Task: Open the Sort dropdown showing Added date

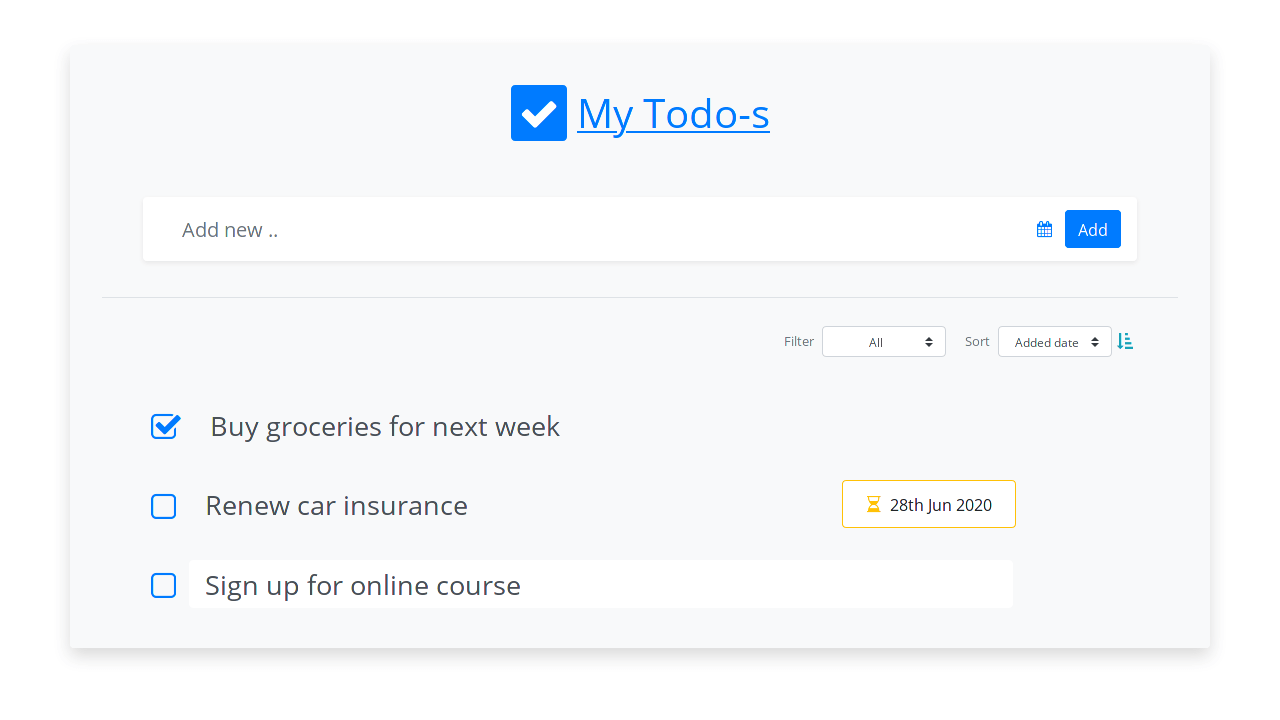Action: (x=1054, y=342)
